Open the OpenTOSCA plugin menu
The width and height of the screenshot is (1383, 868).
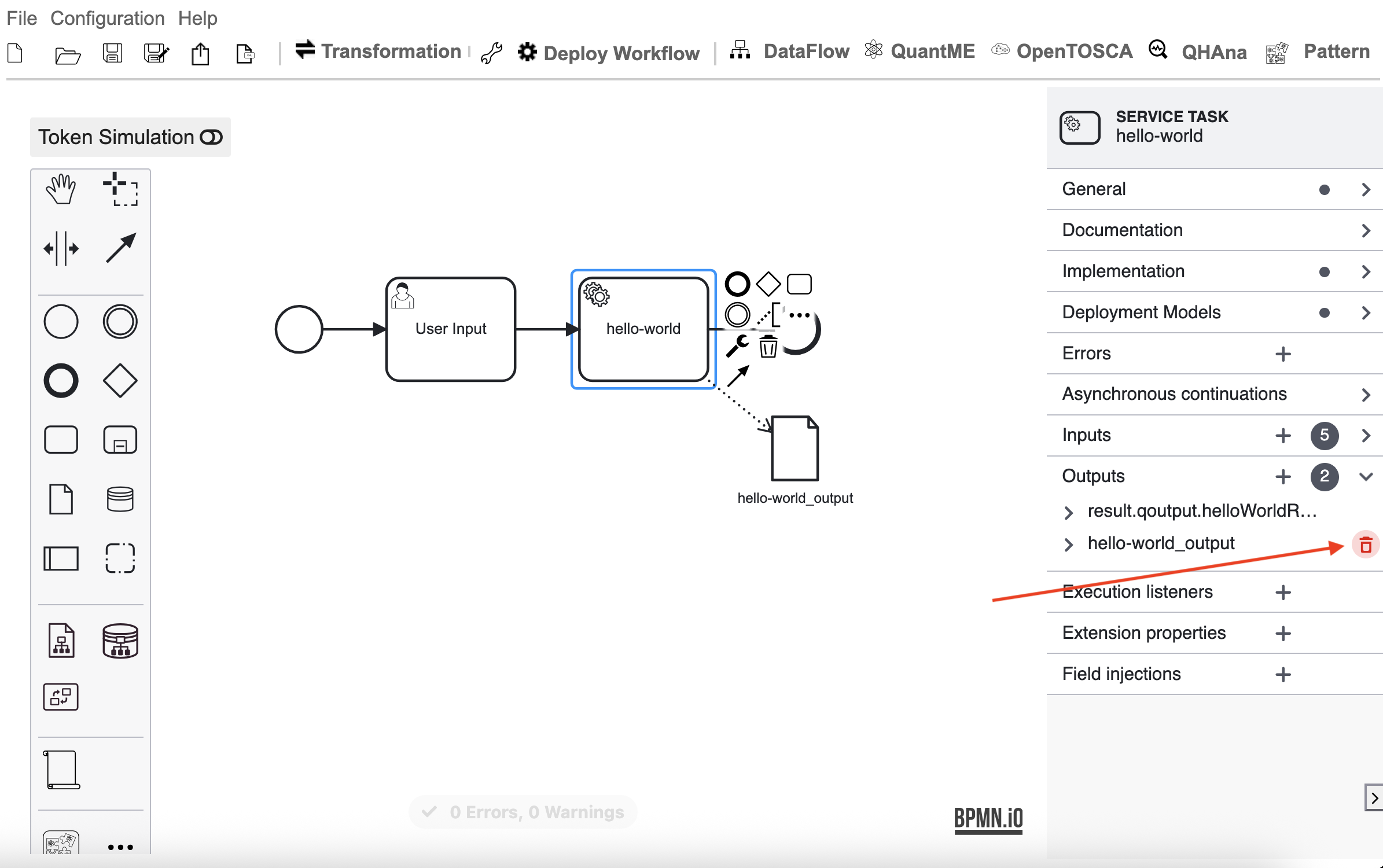tap(1062, 52)
